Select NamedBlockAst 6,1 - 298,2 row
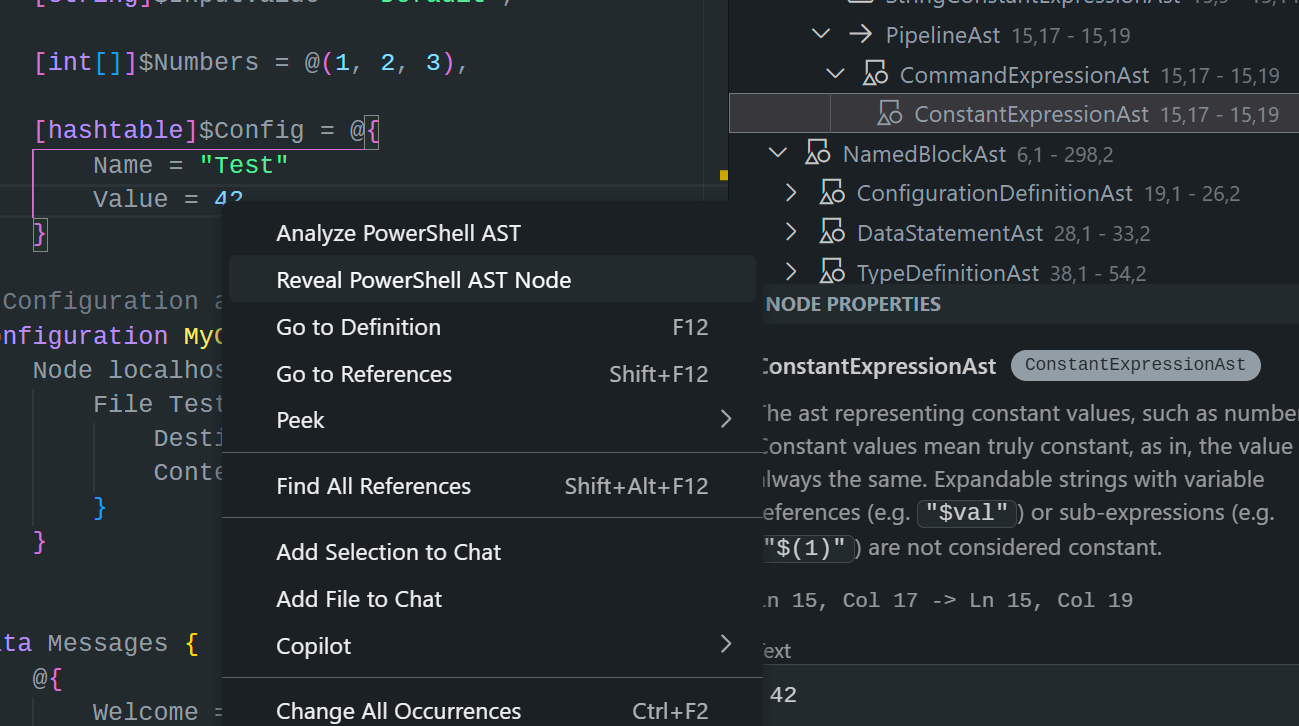Image resolution: width=1299 pixels, height=726 pixels. [x=1014, y=154]
